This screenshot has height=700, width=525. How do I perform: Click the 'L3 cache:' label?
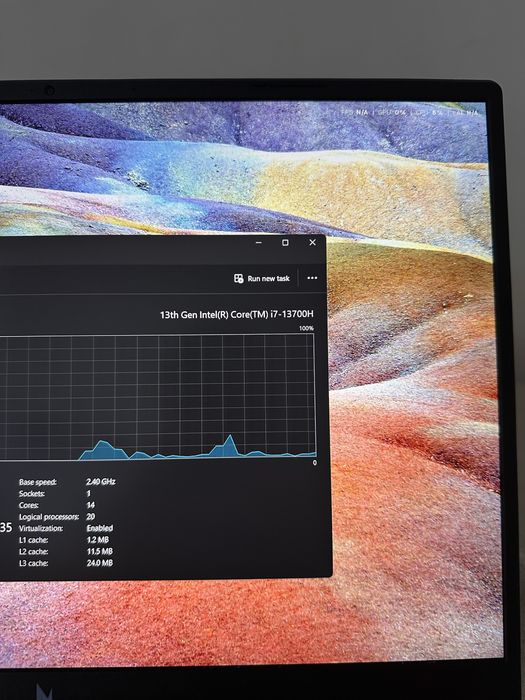pos(33,563)
